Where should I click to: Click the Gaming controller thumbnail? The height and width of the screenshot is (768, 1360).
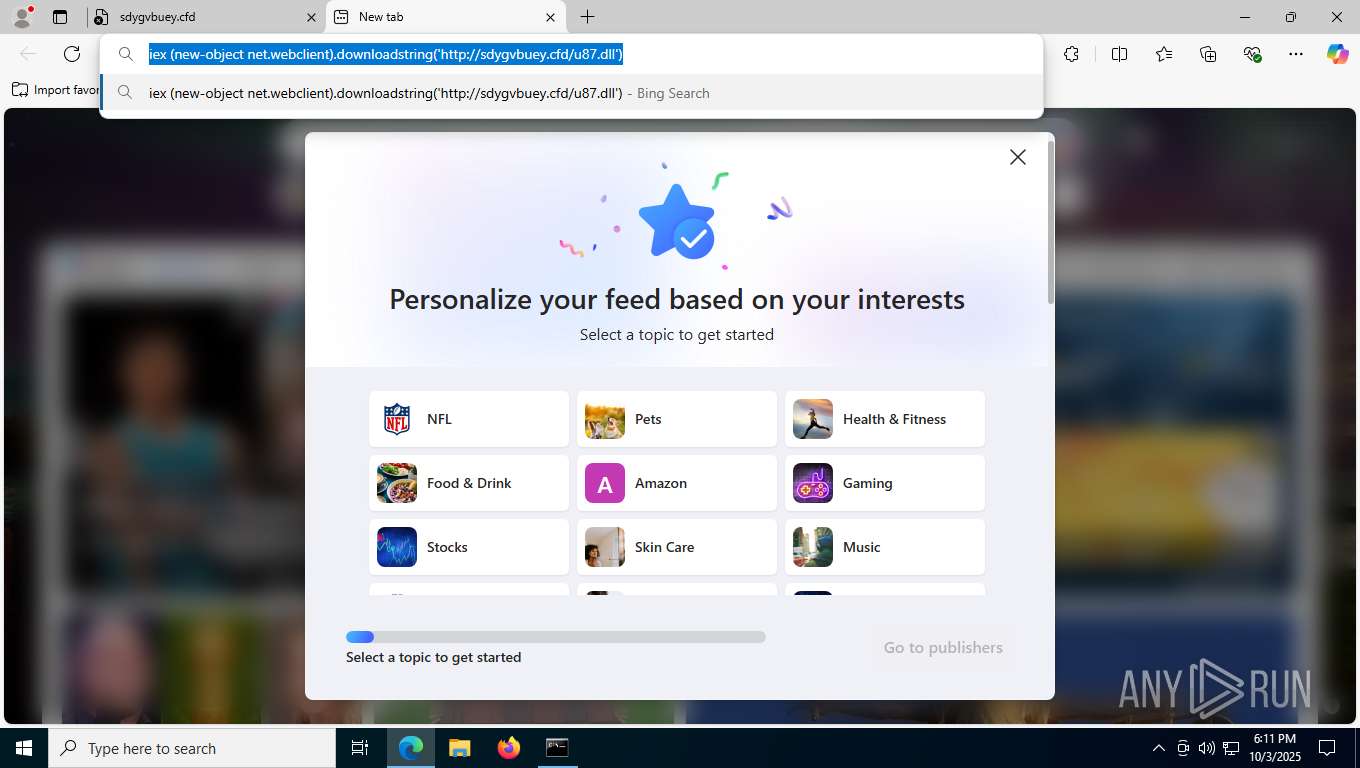(813, 483)
